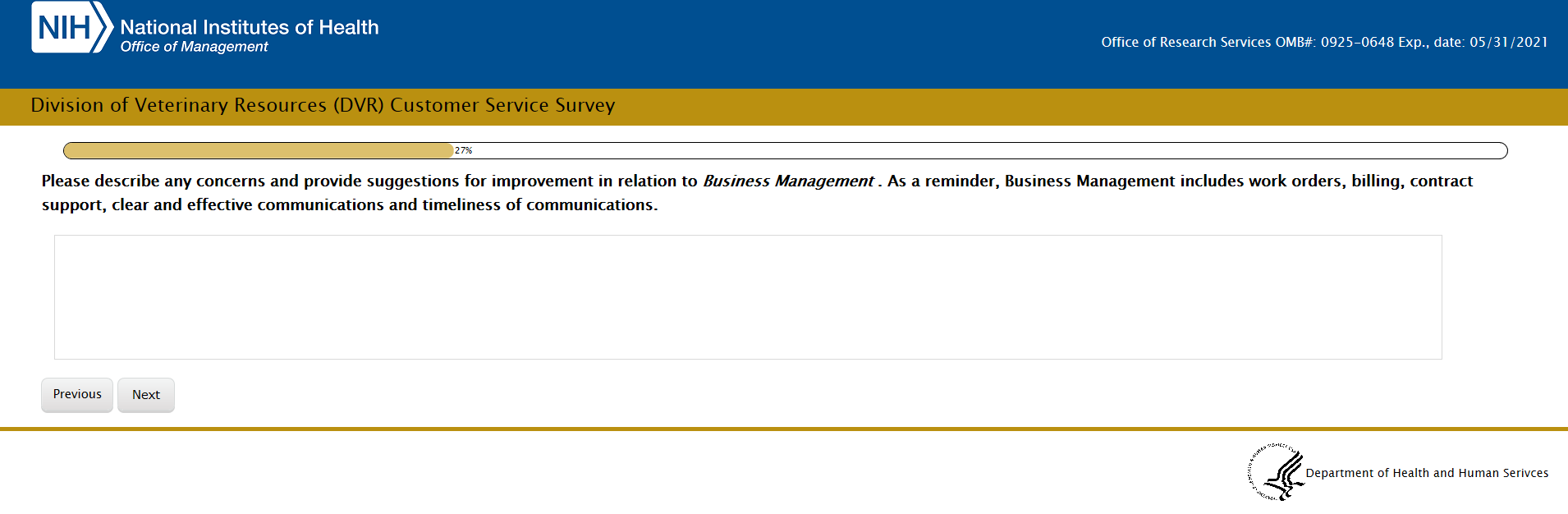This screenshot has height=514, width=1568.
Task: Click the Office of Research Services text
Action: 1185,43
